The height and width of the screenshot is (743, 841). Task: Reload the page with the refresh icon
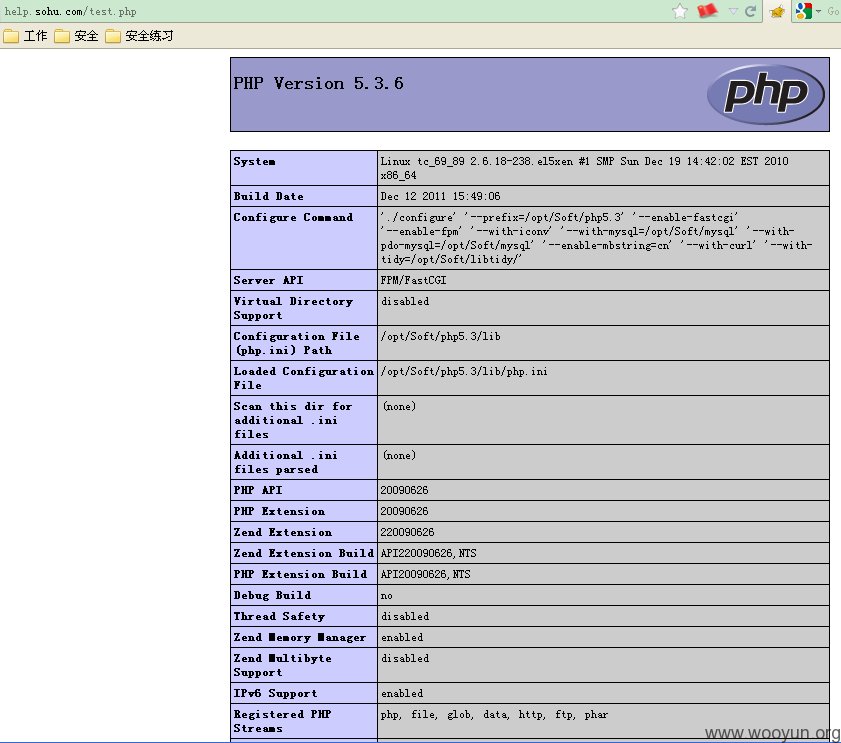point(750,11)
